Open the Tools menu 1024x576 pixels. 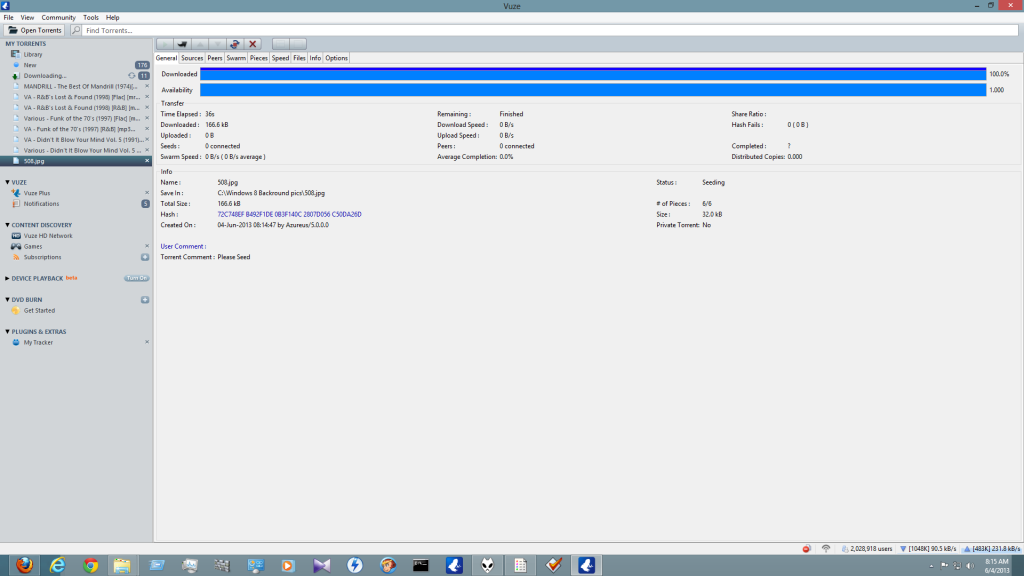click(x=91, y=18)
